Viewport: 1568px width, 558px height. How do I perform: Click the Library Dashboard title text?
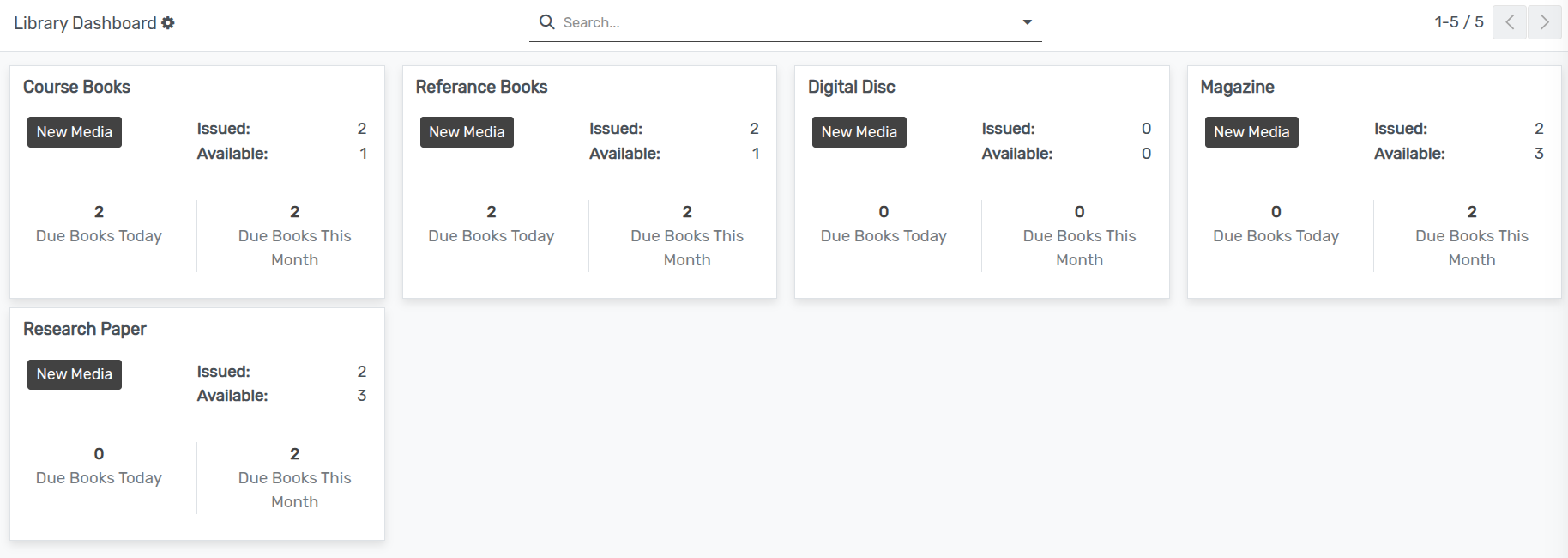(x=85, y=23)
